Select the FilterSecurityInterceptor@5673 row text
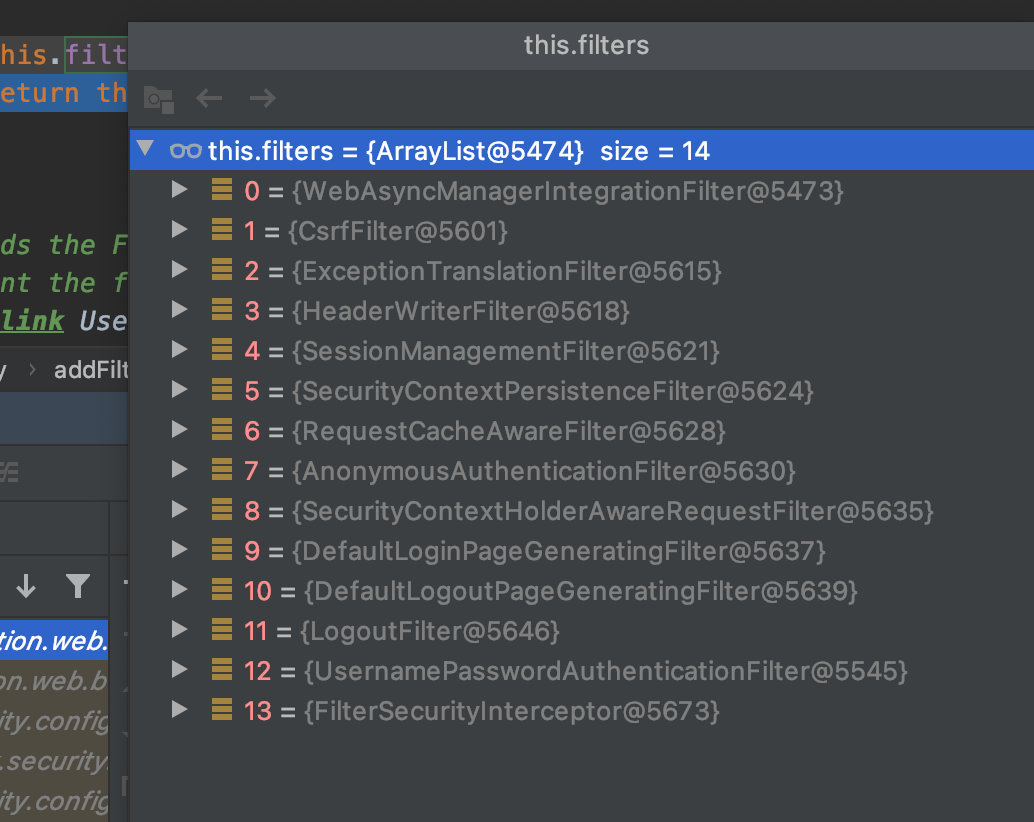1034x822 pixels. click(511, 711)
